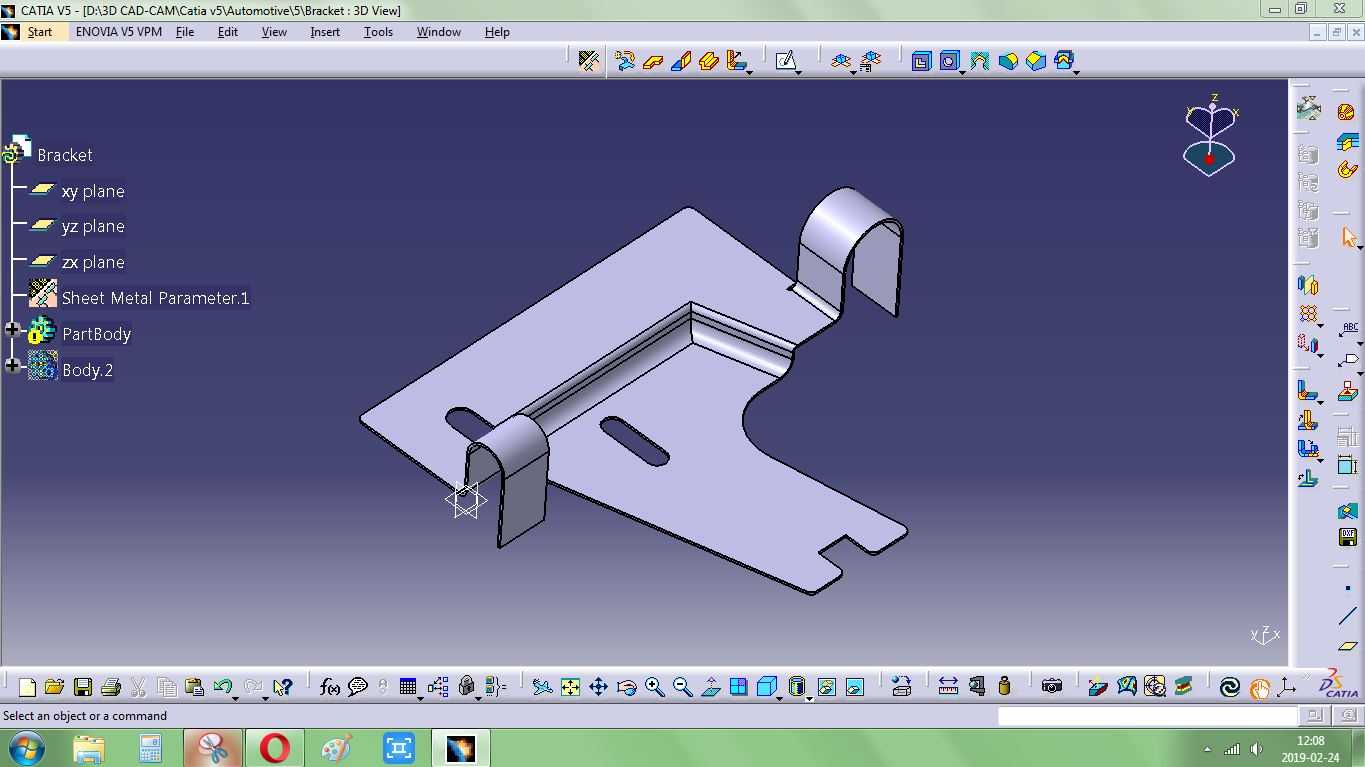Click the Capture camera icon
Screen dimensions: 1365x767
(x=1051, y=687)
